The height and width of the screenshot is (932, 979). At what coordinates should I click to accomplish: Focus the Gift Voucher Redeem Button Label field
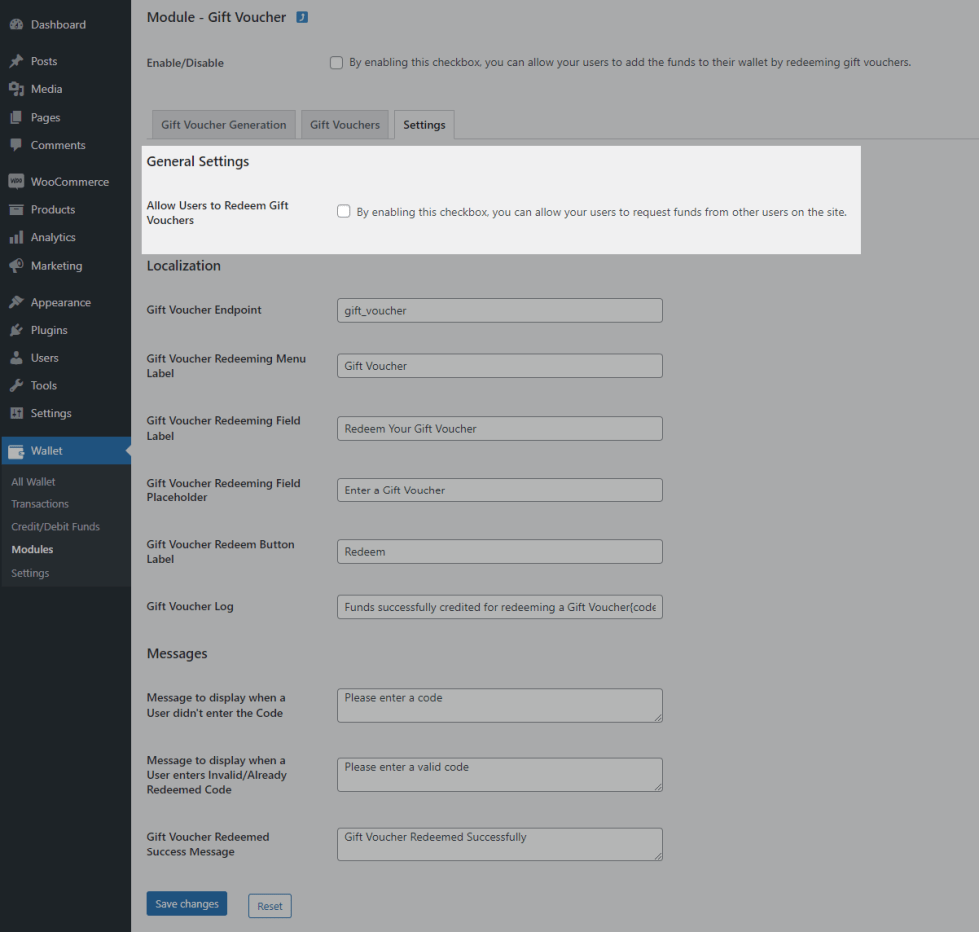coord(500,552)
